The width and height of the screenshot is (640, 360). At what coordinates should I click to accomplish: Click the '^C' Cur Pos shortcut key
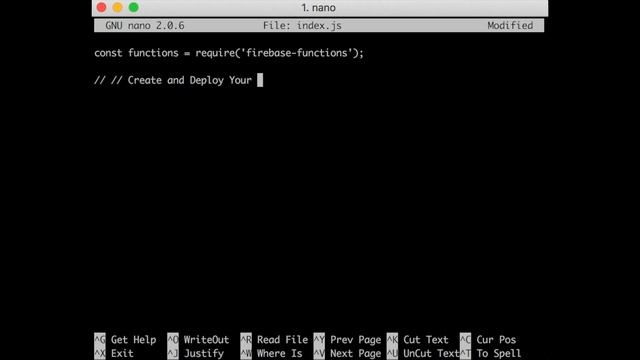465,340
